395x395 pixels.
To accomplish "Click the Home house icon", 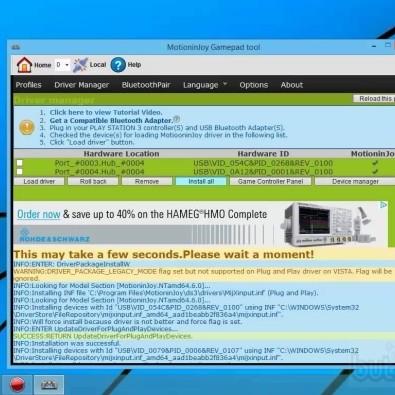I will [24, 65].
